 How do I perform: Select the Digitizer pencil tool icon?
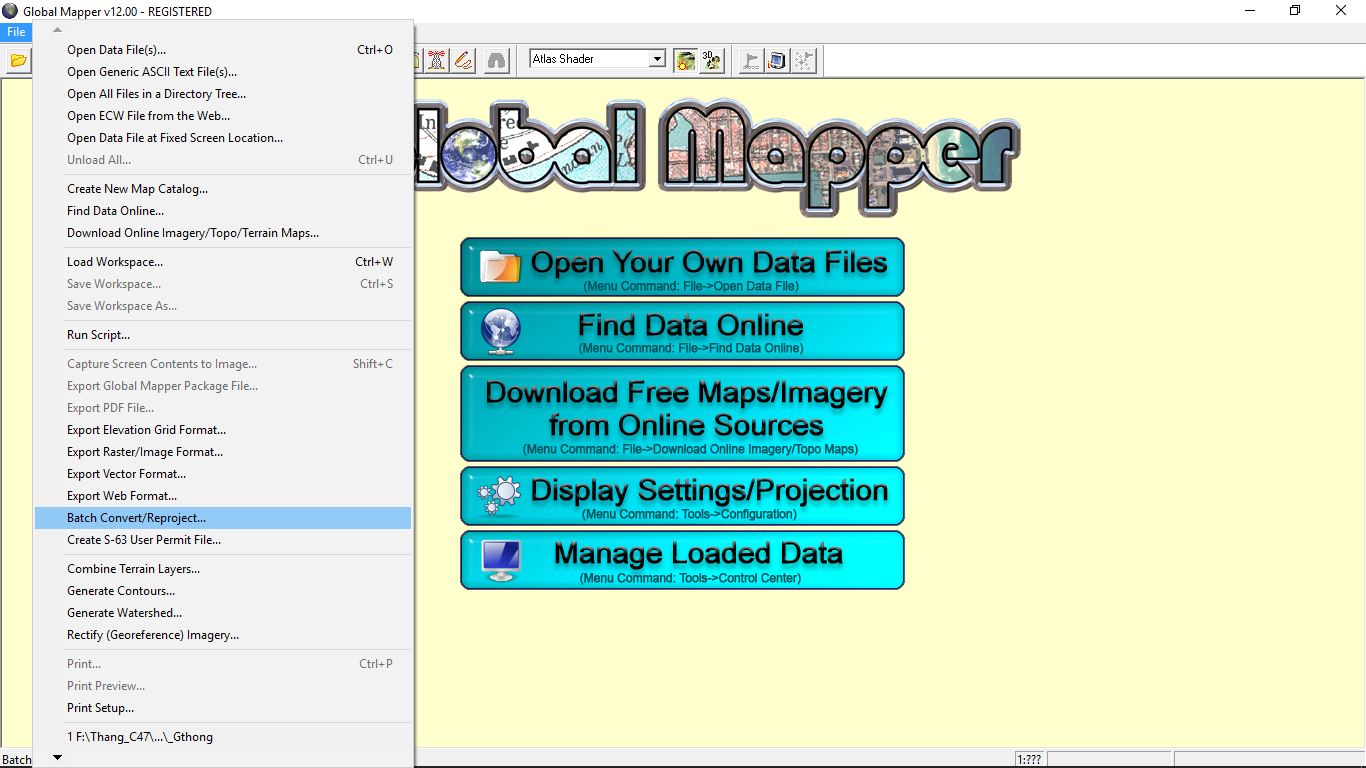tap(462, 60)
